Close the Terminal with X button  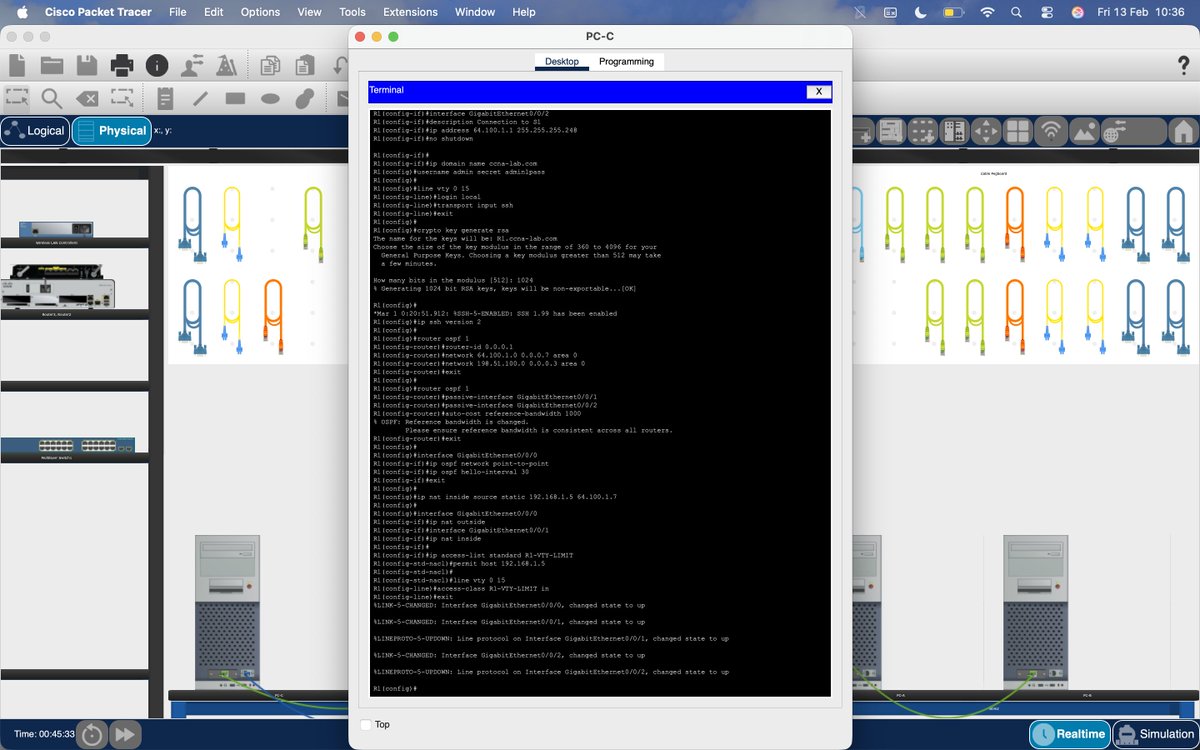(818, 91)
